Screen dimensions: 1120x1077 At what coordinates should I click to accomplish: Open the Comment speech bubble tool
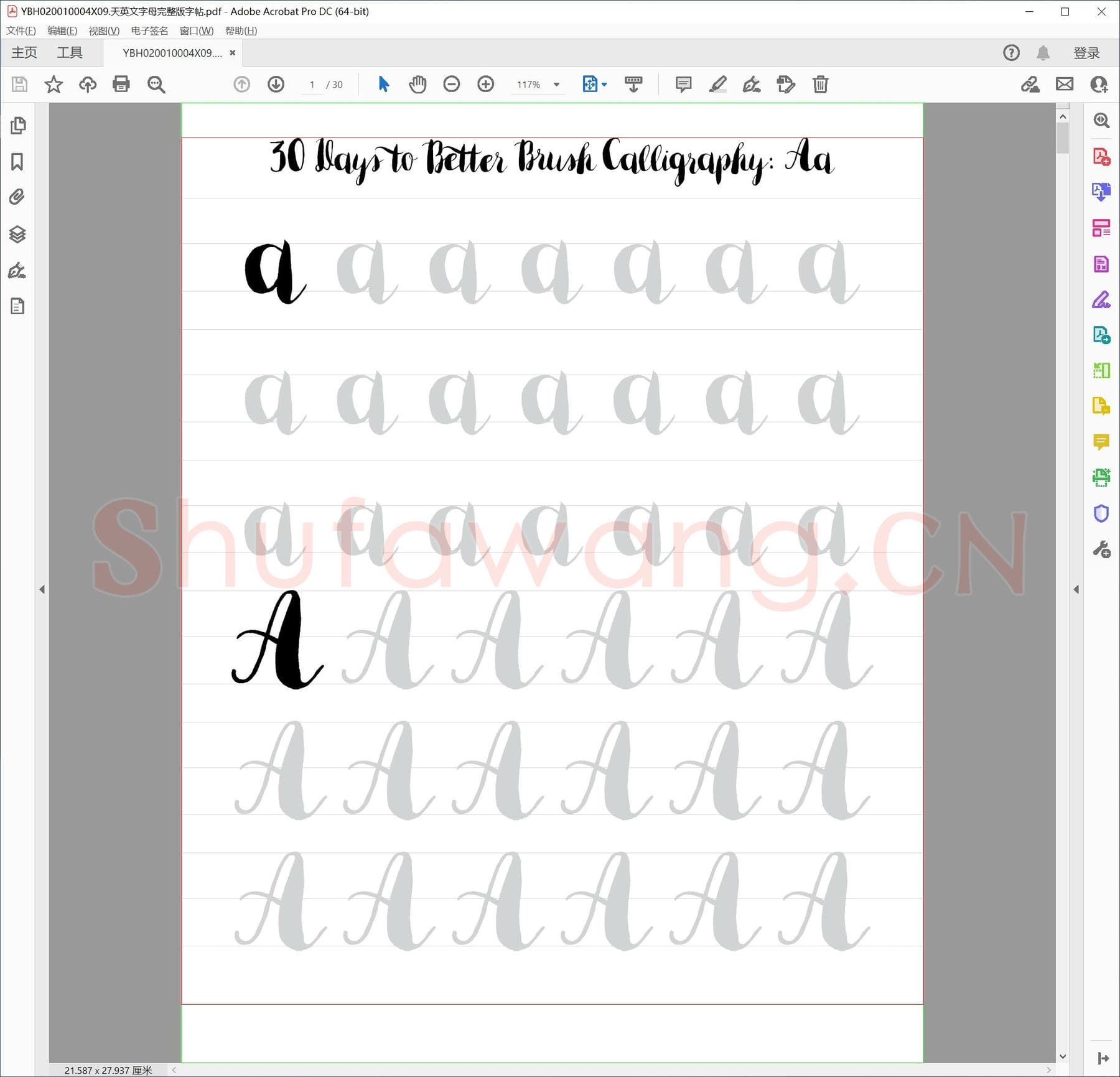point(1101,442)
